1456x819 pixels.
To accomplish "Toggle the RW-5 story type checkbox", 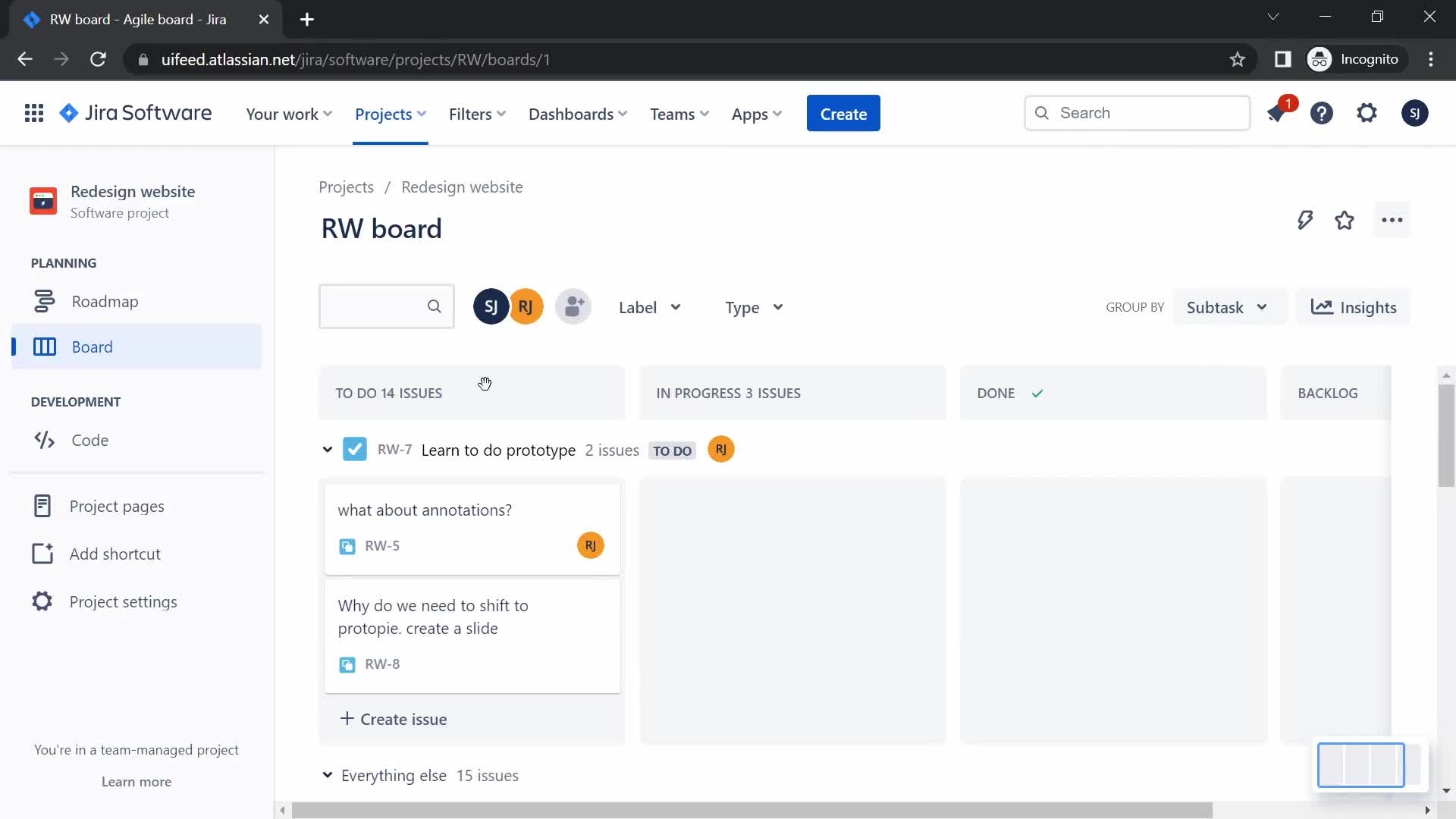I will point(347,545).
